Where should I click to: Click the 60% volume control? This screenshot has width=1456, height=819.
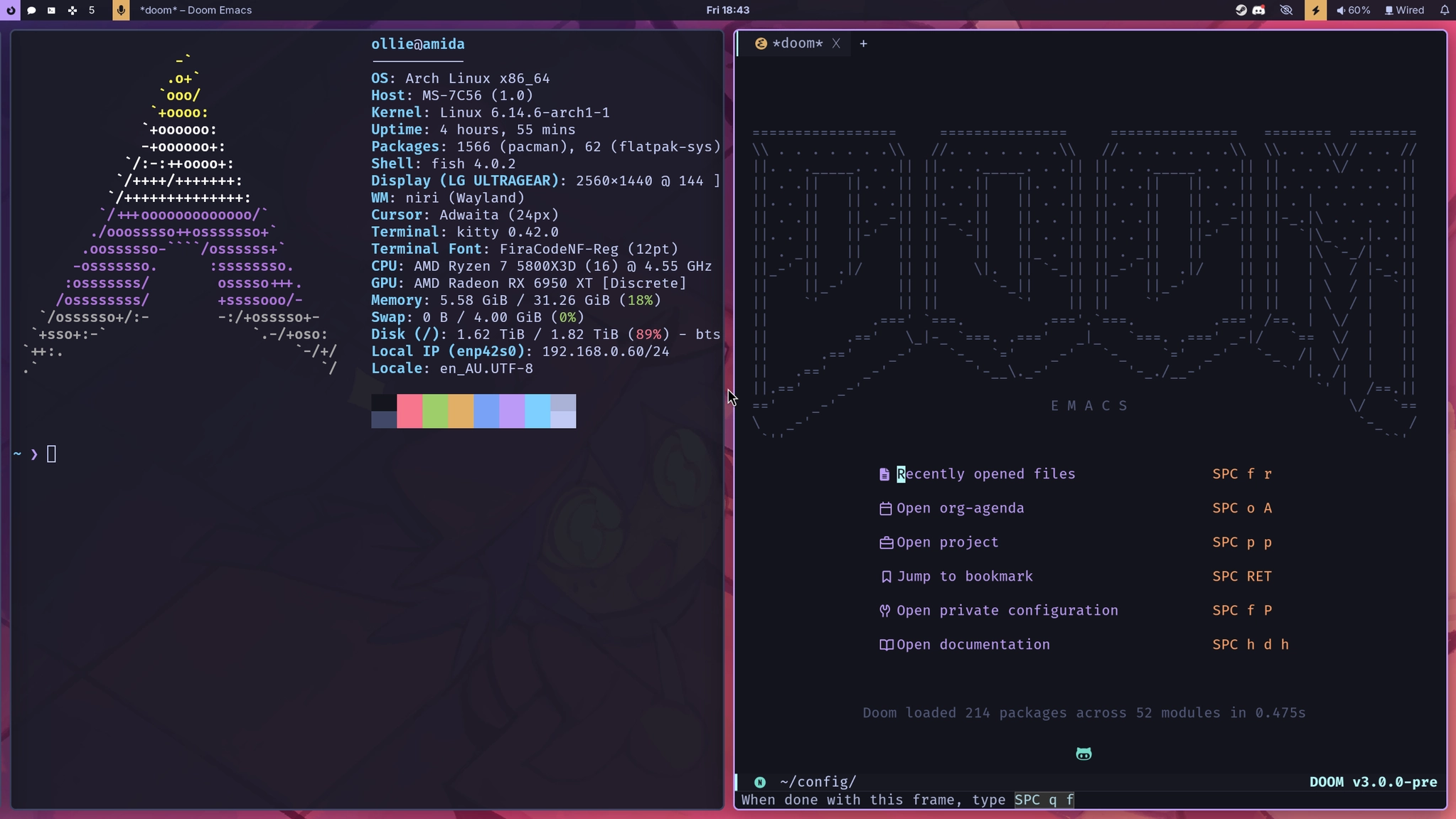click(x=1353, y=10)
